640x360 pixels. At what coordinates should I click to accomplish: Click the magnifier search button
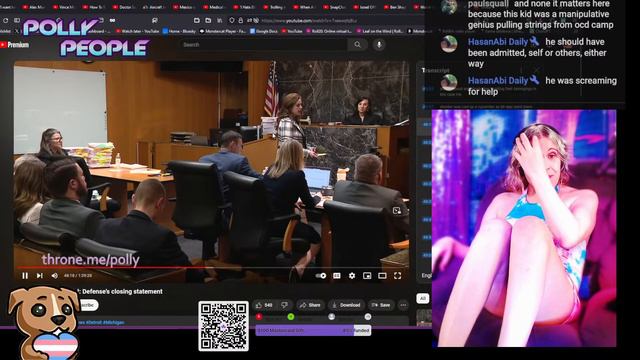point(358,44)
